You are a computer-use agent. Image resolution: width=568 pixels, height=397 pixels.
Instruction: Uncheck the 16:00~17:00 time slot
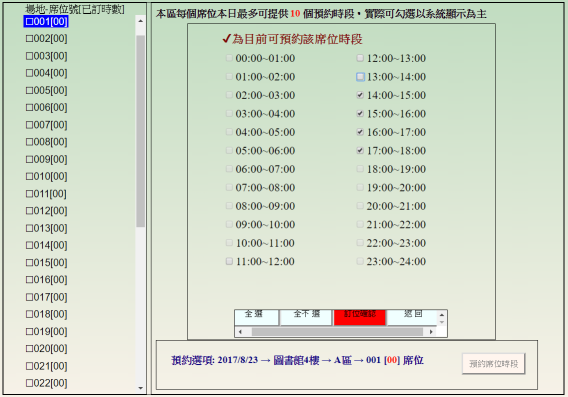[360, 132]
